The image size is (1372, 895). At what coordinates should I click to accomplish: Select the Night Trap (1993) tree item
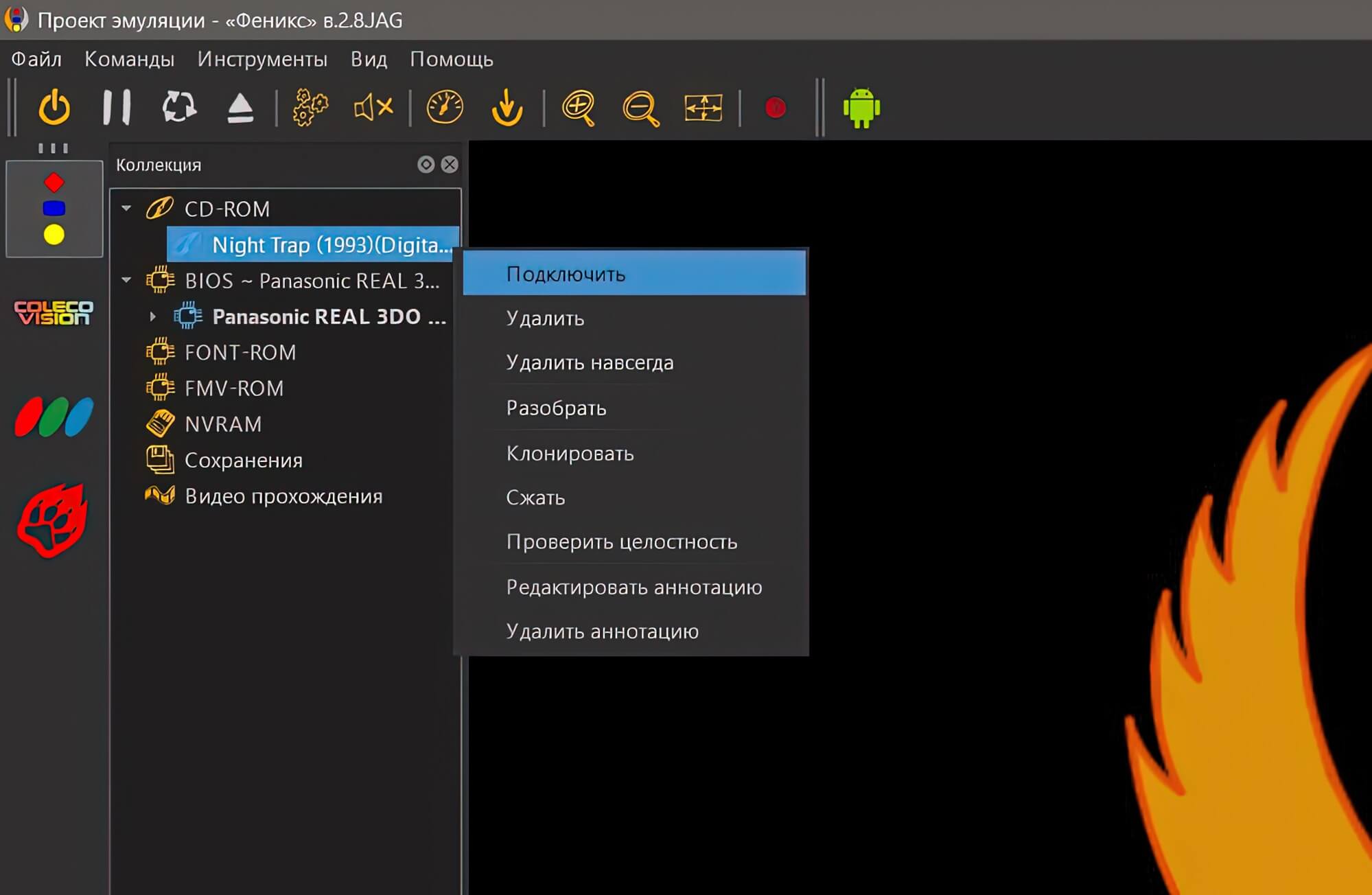[313, 244]
